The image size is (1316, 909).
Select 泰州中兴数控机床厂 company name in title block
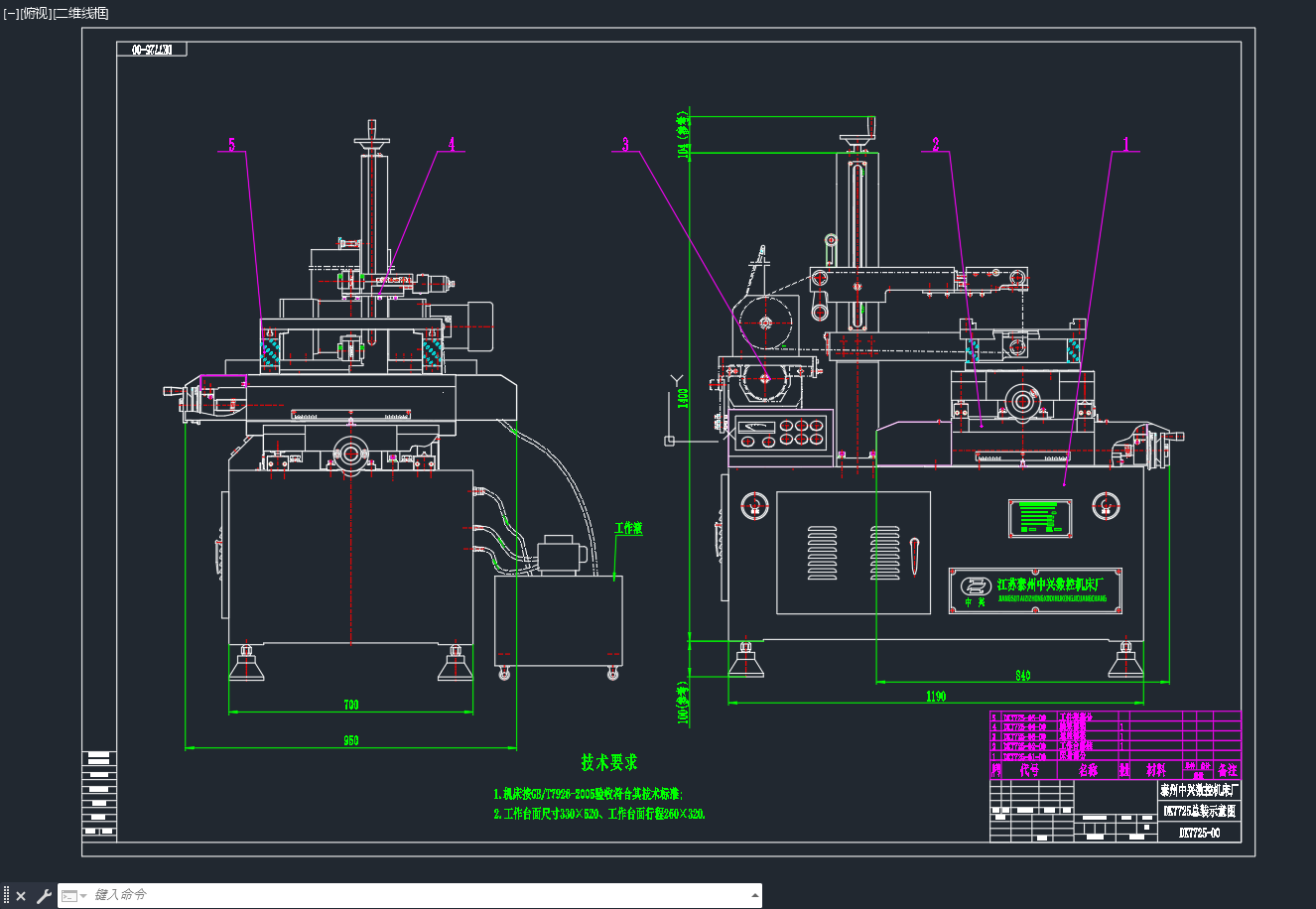[x=1199, y=790]
